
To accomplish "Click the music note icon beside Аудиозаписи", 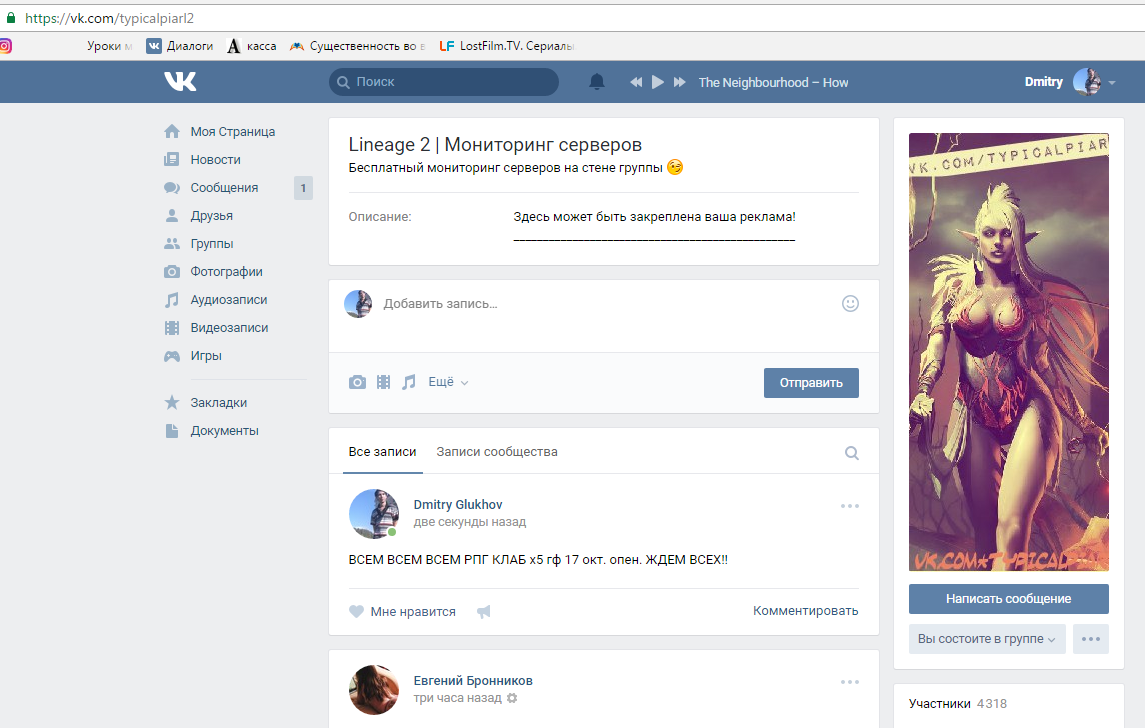I will pos(172,299).
